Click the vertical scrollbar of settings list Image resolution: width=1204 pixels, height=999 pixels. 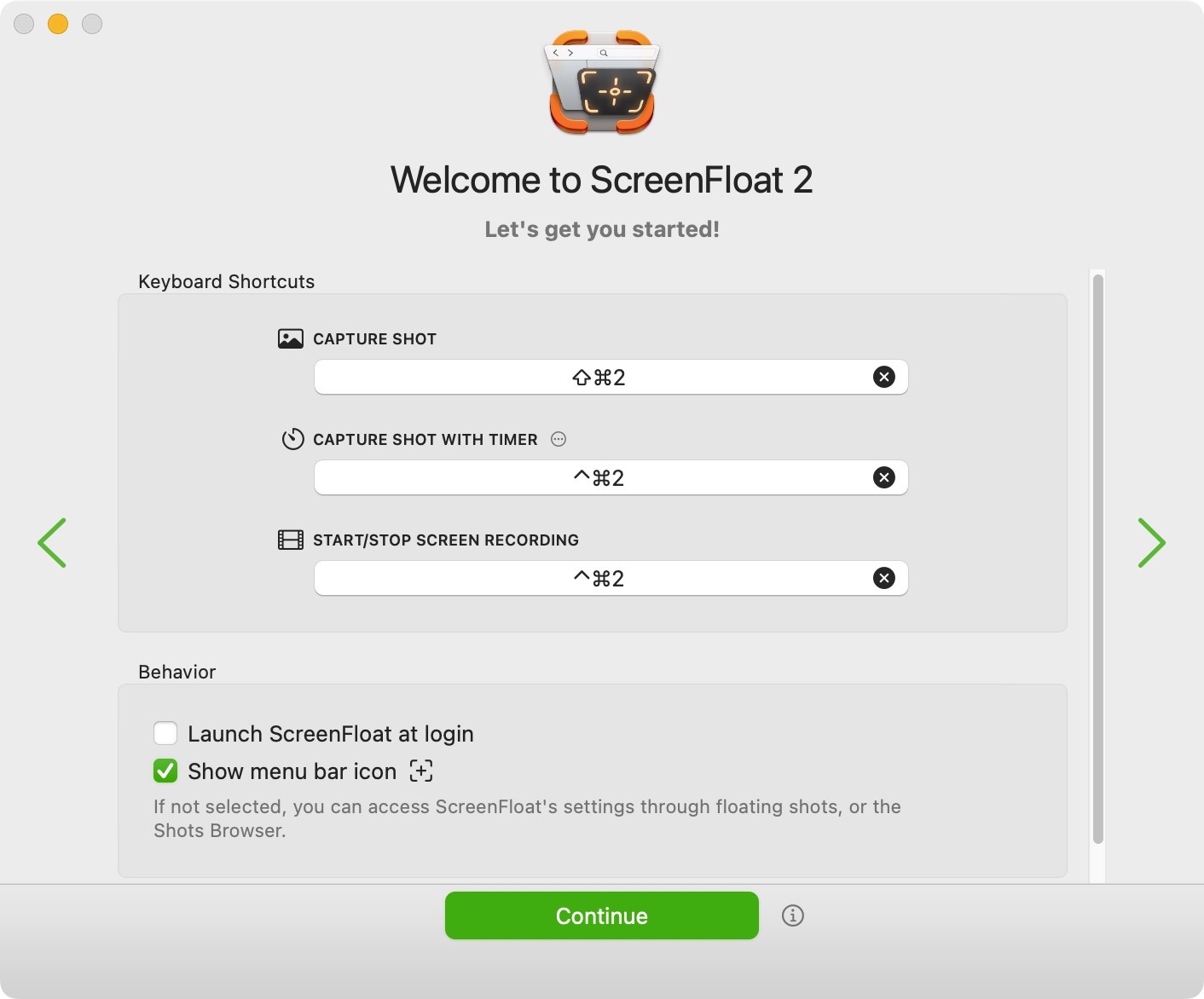point(1098,559)
